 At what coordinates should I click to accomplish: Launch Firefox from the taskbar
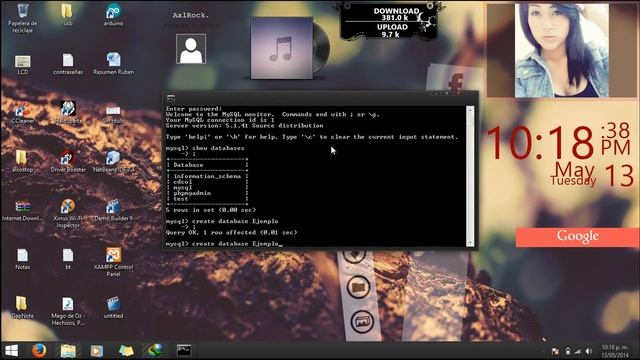tap(39, 351)
